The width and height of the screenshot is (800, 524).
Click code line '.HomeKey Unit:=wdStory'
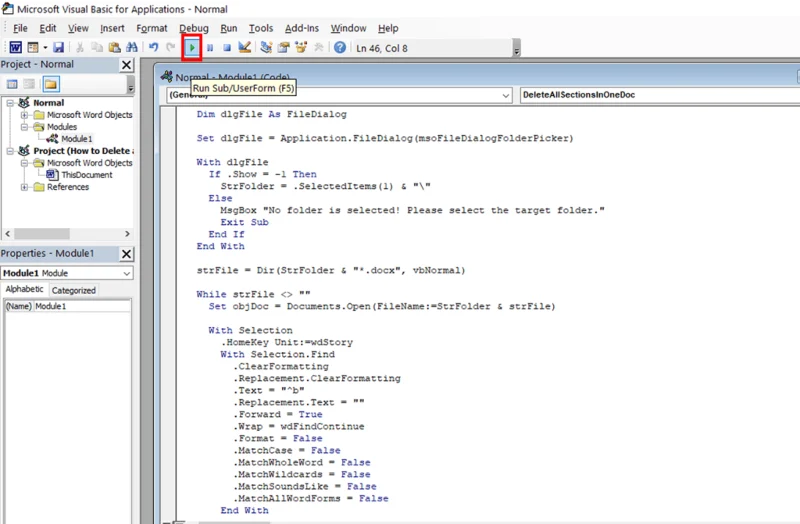pyautogui.click(x=287, y=342)
